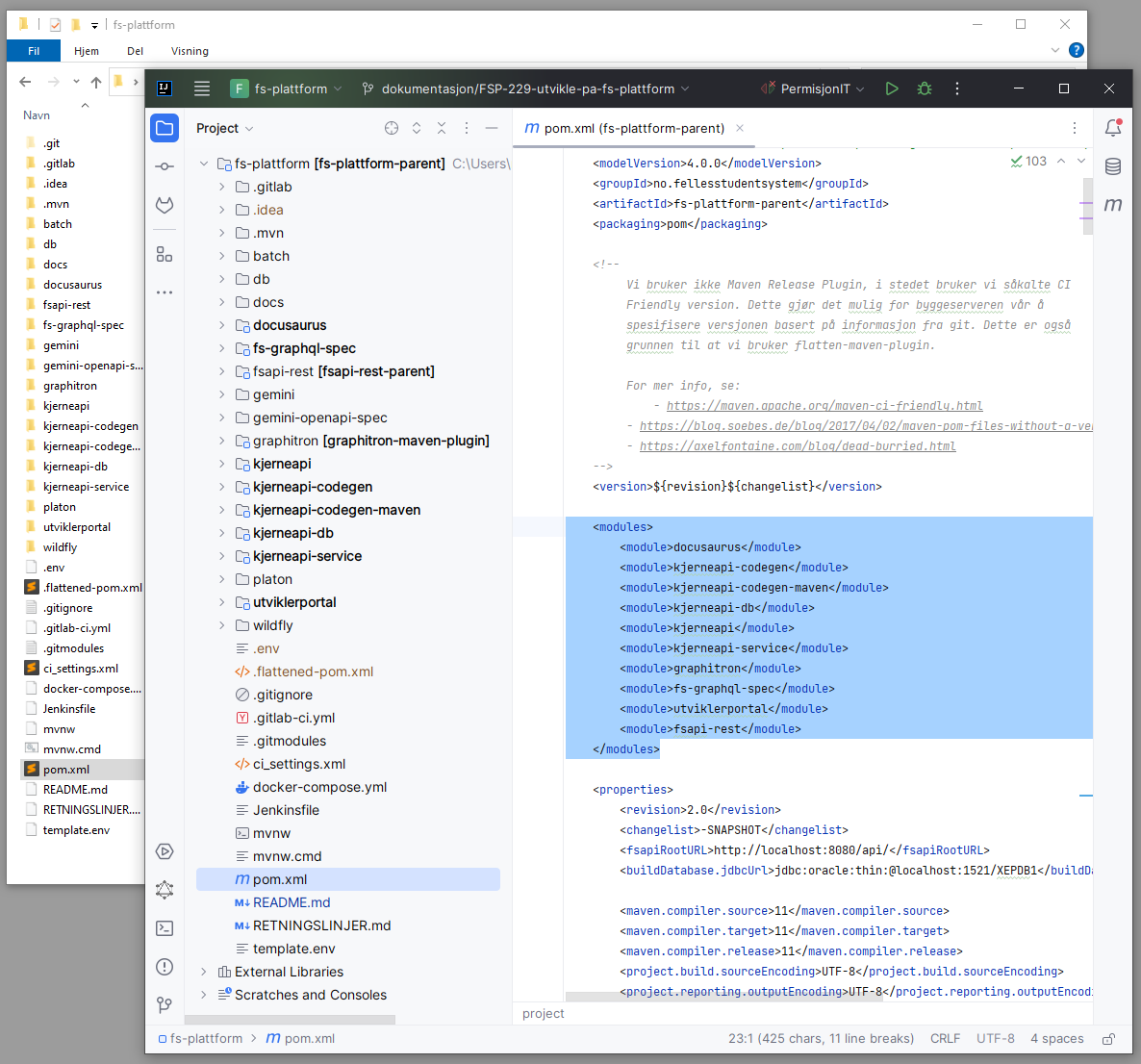
Task: Open notifications via the bell icon
Action: point(1113,127)
